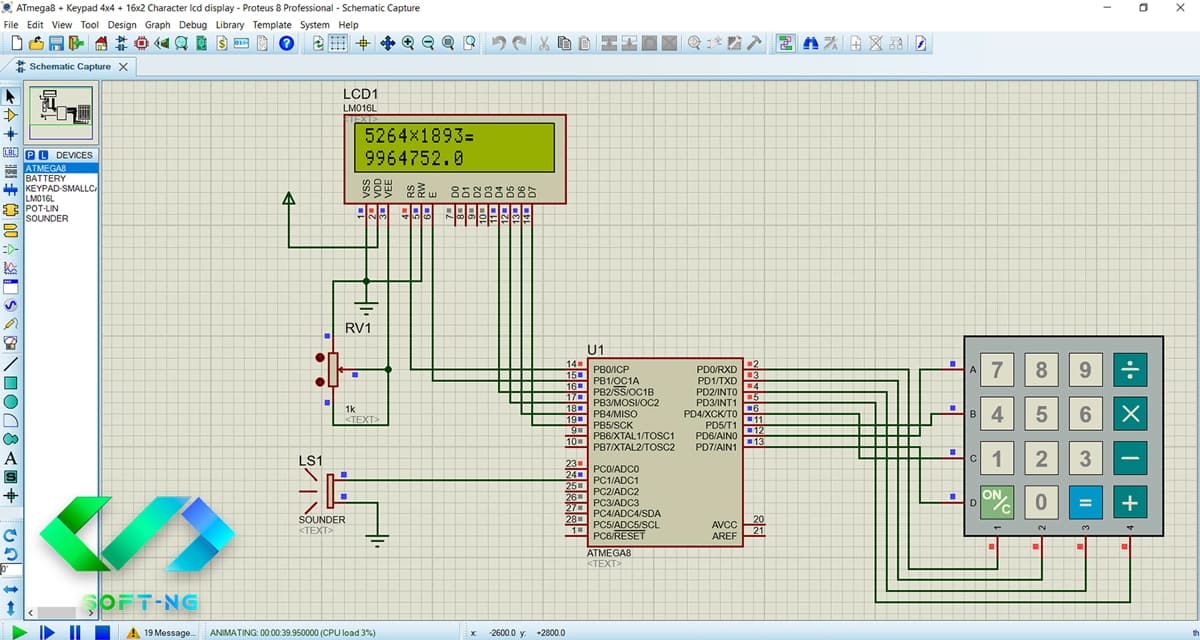1200x640 pixels.
Task: Click the L library button in devices panel
Action: 43,155
